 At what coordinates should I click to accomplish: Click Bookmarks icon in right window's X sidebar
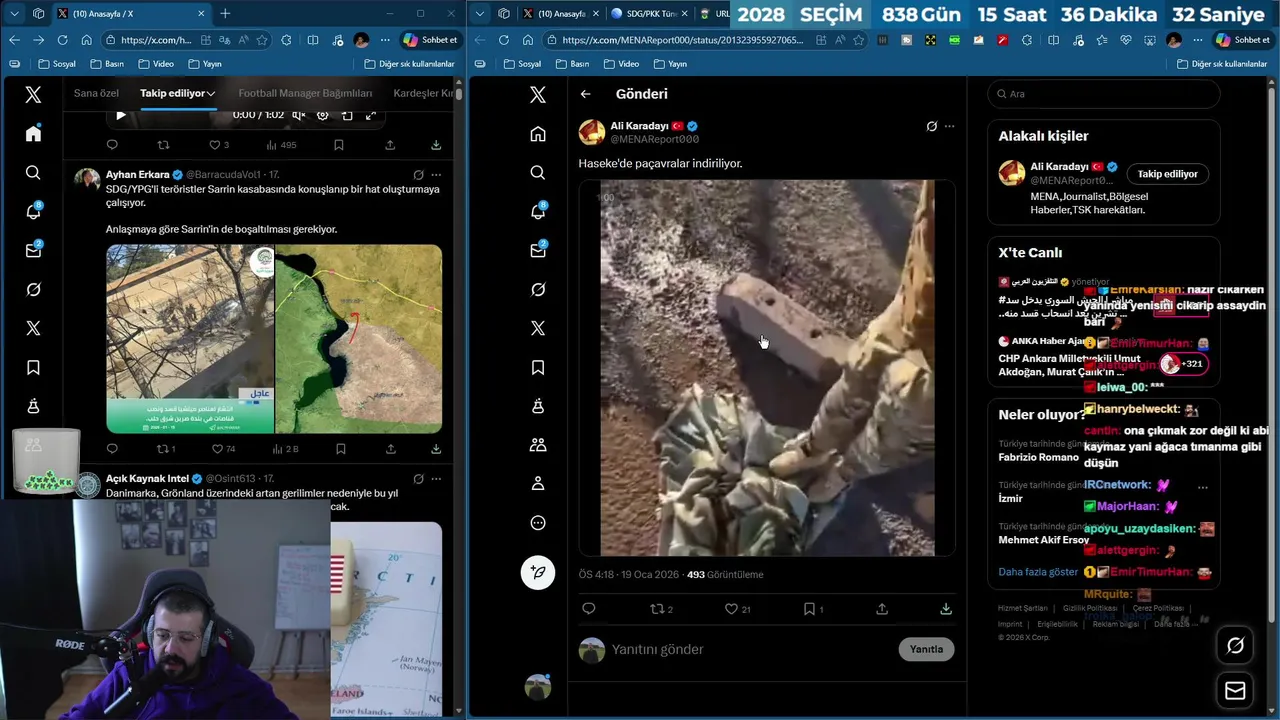pos(538,368)
